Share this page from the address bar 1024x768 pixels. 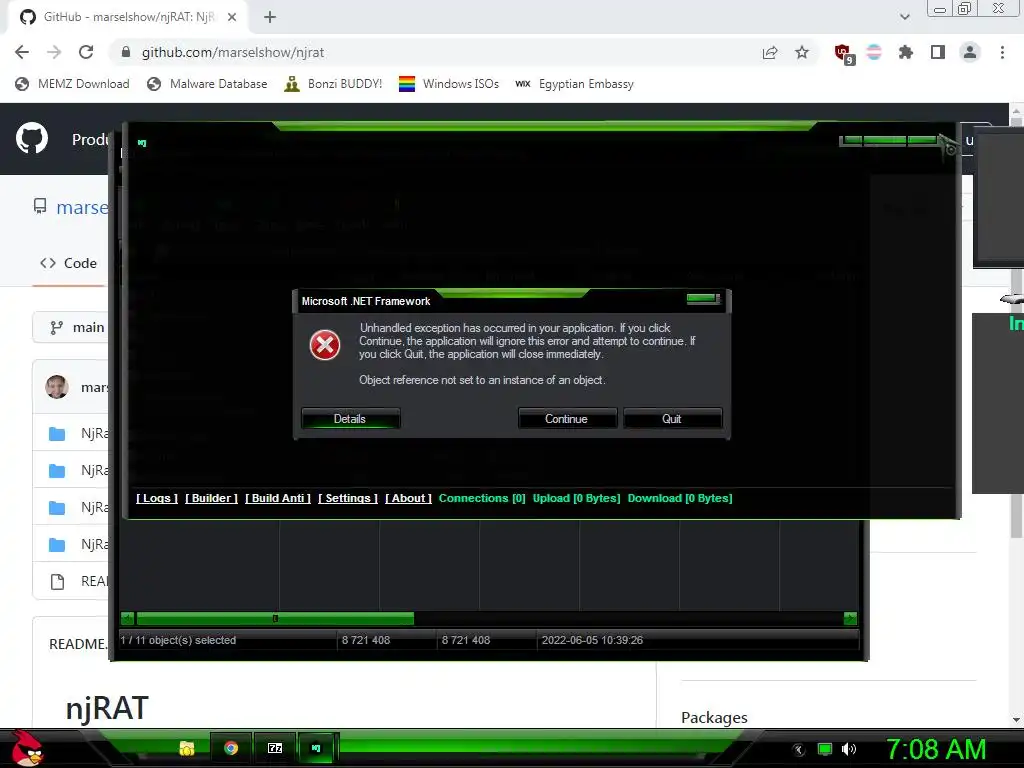coord(770,52)
